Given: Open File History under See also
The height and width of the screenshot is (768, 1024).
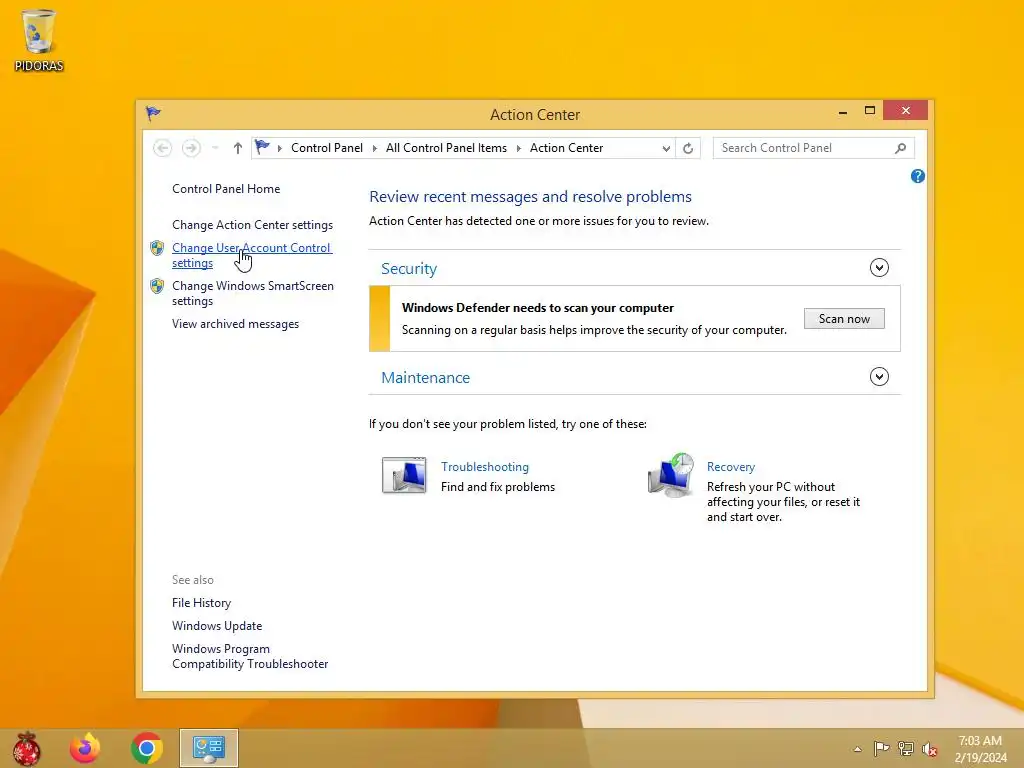Looking at the screenshot, I should click(201, 603).
